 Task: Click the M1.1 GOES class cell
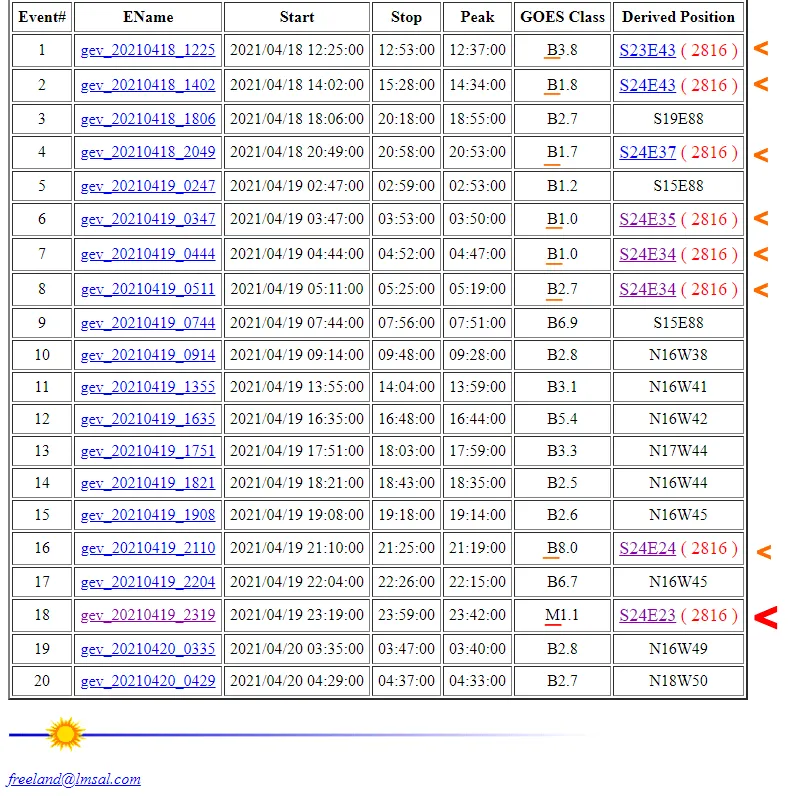(x=562, y=615)
